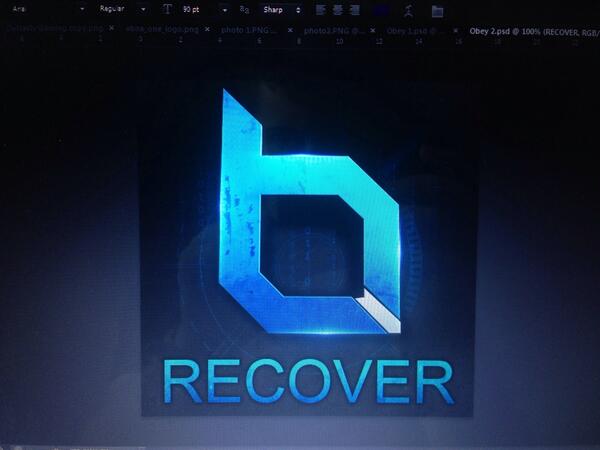Select left align text icon
The width and height of the screenshot is (600, 450).
click(x=321, y=10)
